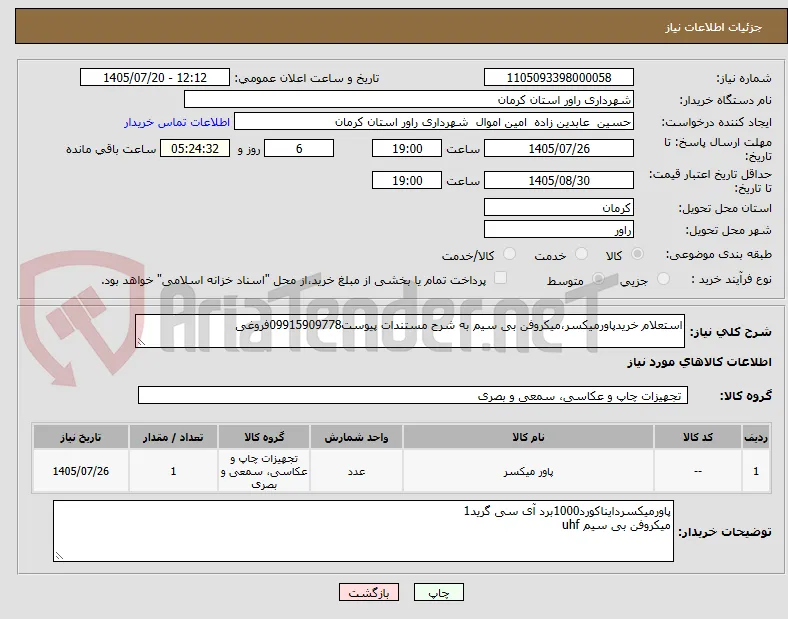Click the announcement date field 1405/07/20 - 12:12
This screenshot has height=619, width=788.
click(155, 78)
